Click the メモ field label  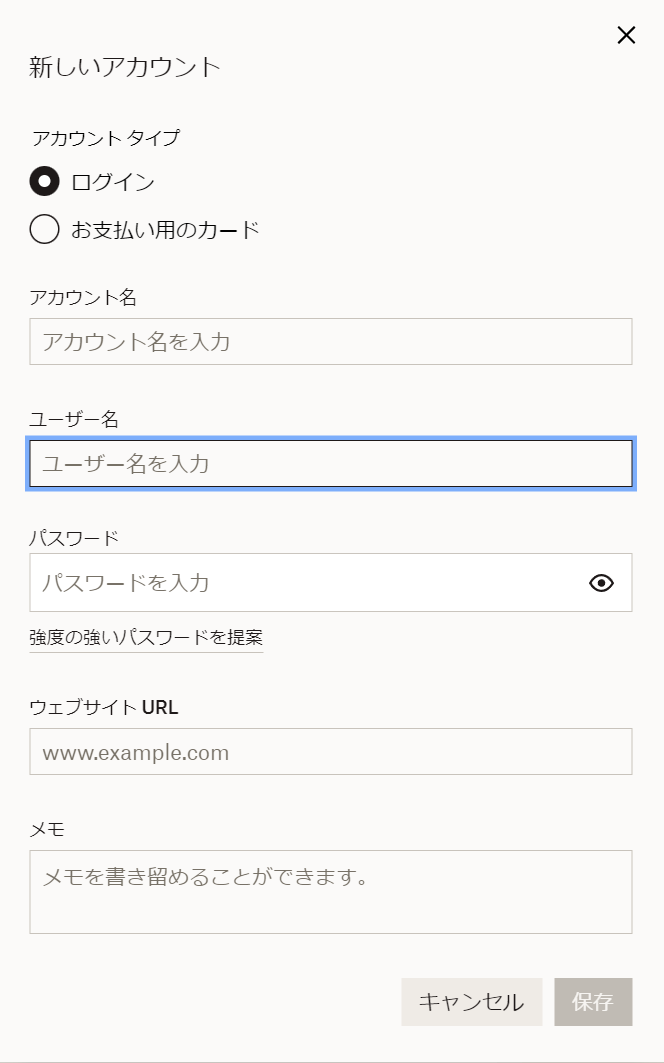pyautogui.click(x=47, y=829)
